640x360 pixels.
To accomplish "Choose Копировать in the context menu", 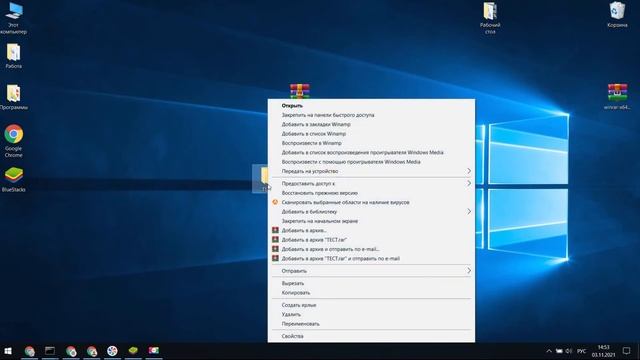I will click(x=371, y=292).
